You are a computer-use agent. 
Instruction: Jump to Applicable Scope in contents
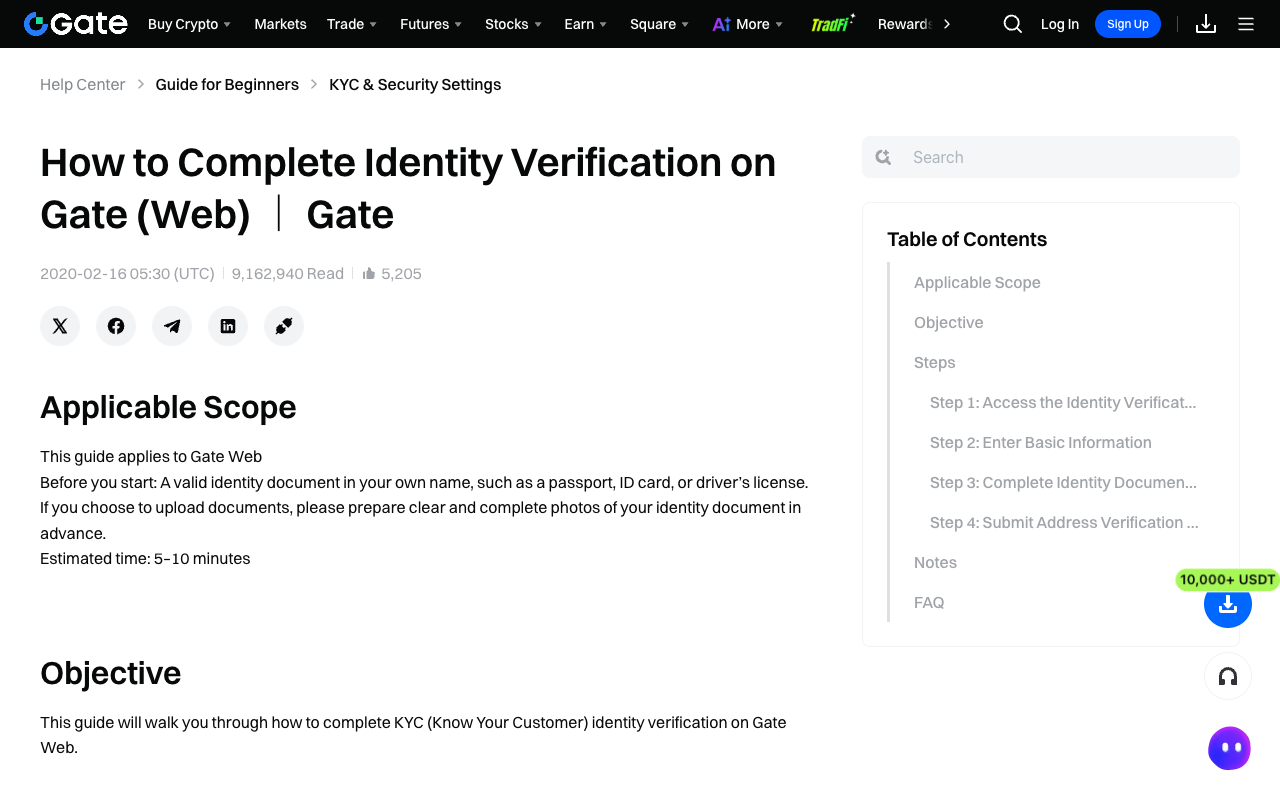[x=977, y=283]
